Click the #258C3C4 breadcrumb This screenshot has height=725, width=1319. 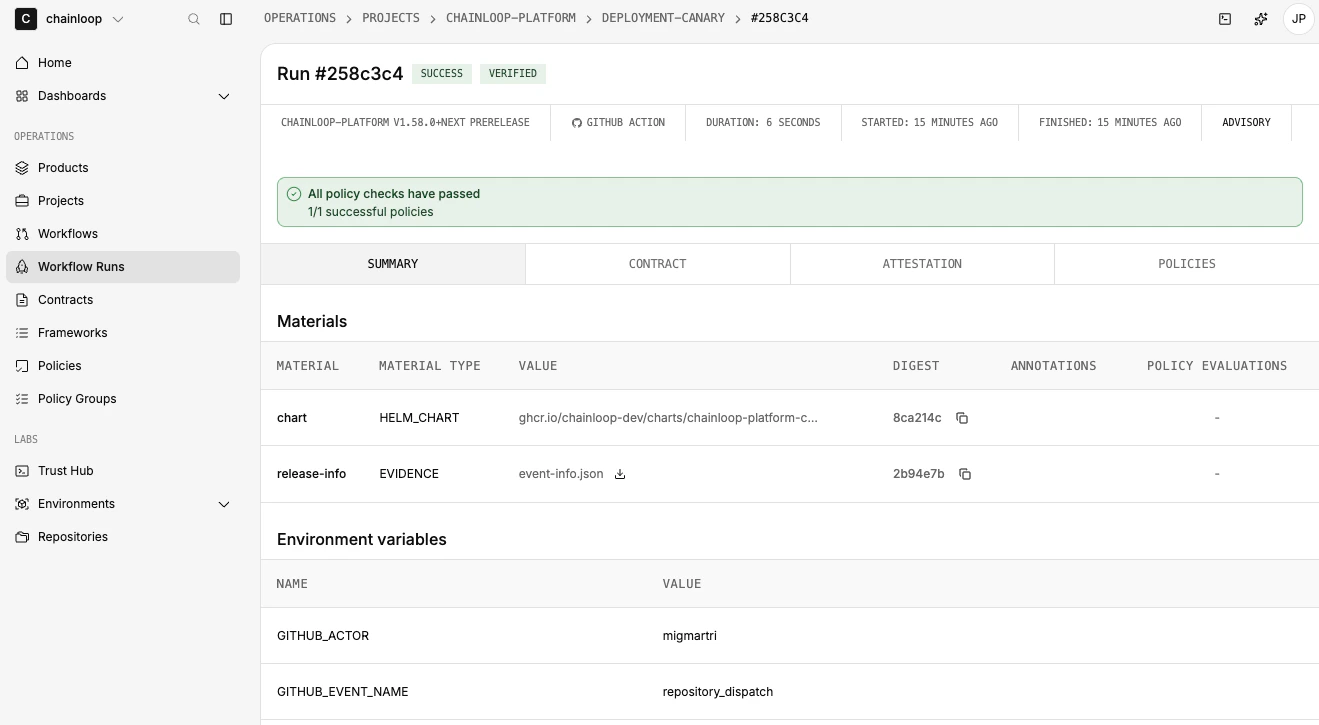pyautogui.click(x=780, y=18)
